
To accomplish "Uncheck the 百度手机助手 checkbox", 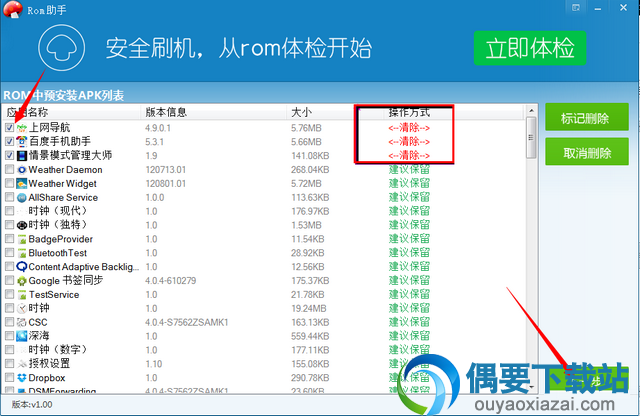I will click(x=9, y=141).
